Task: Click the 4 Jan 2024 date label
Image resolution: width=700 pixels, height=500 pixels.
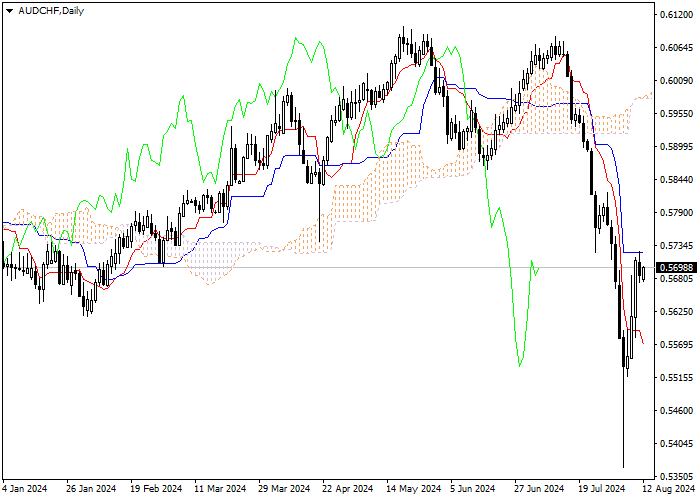Action: tap(25, 489)
